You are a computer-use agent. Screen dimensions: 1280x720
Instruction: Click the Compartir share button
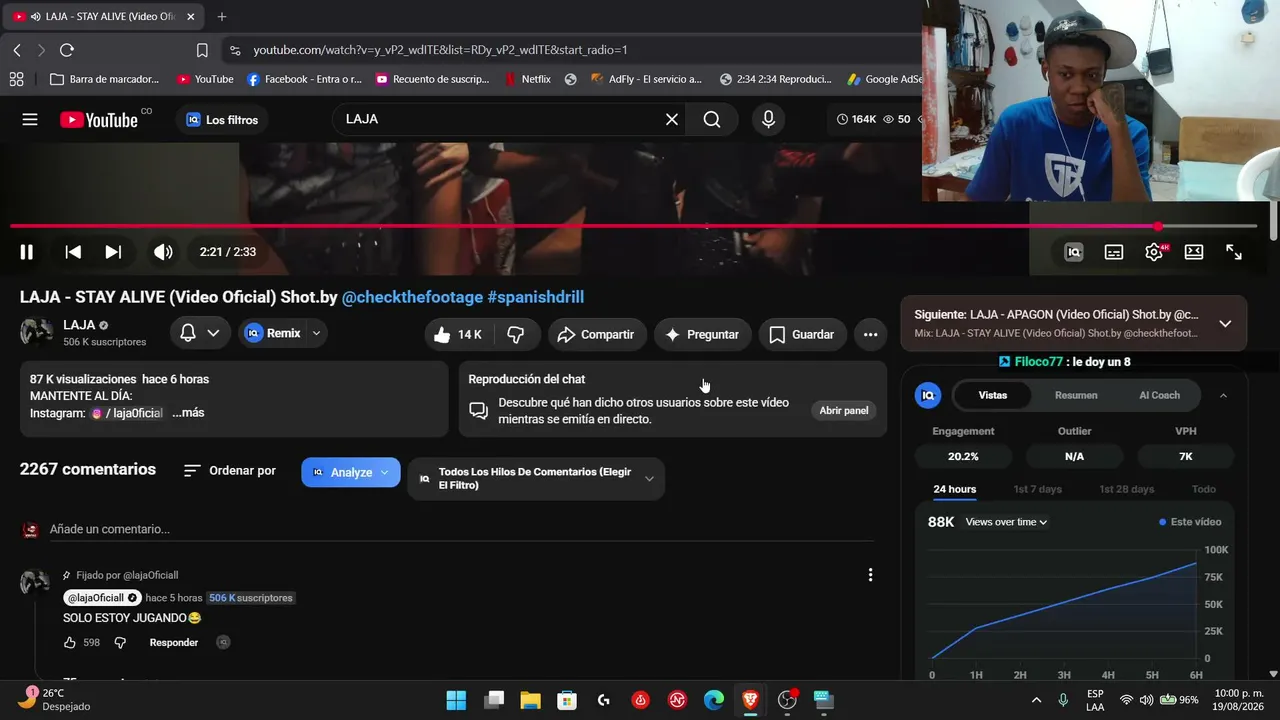pos(596,335)
